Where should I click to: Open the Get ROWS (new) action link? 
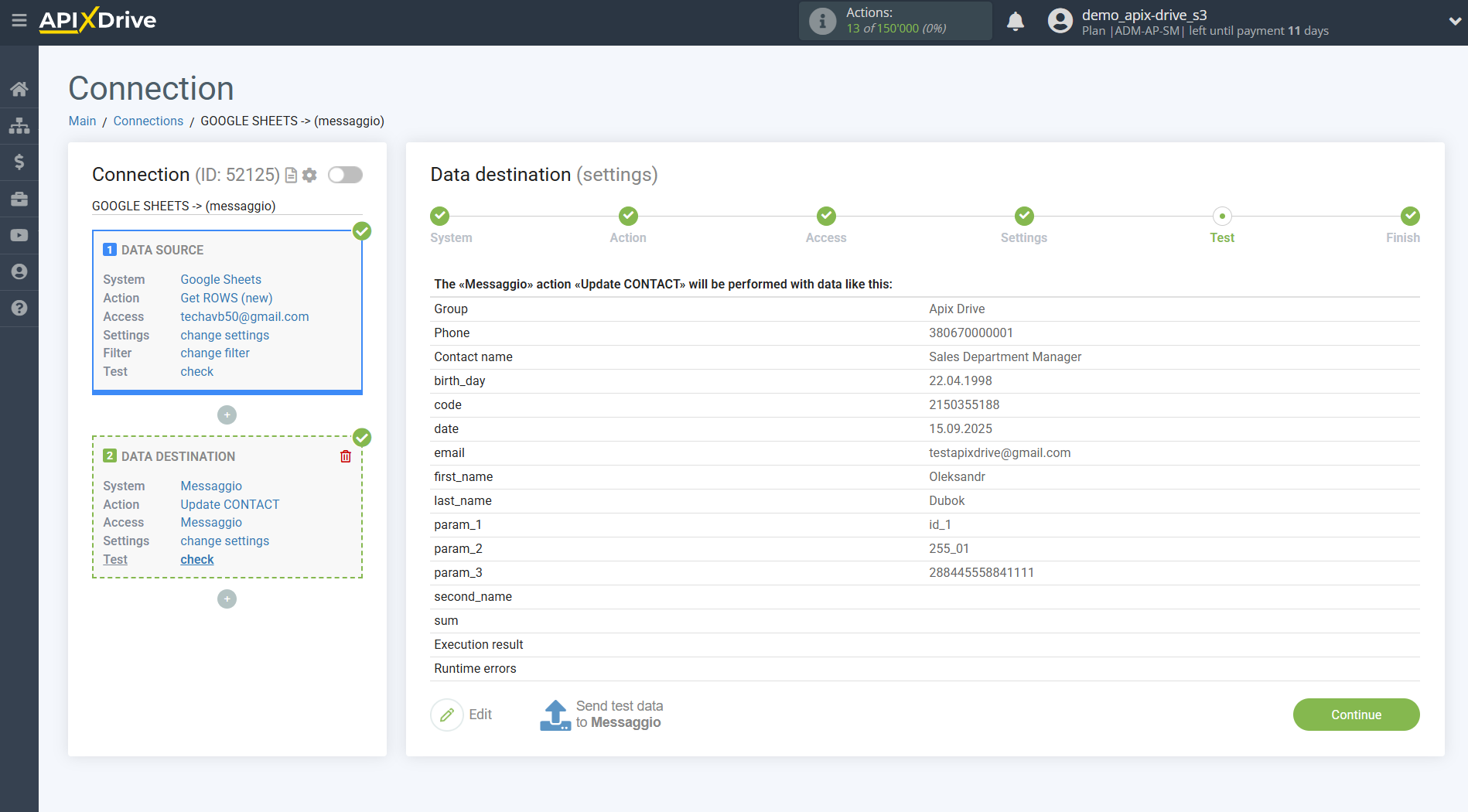pyautogui.click(x=226, y=298)
